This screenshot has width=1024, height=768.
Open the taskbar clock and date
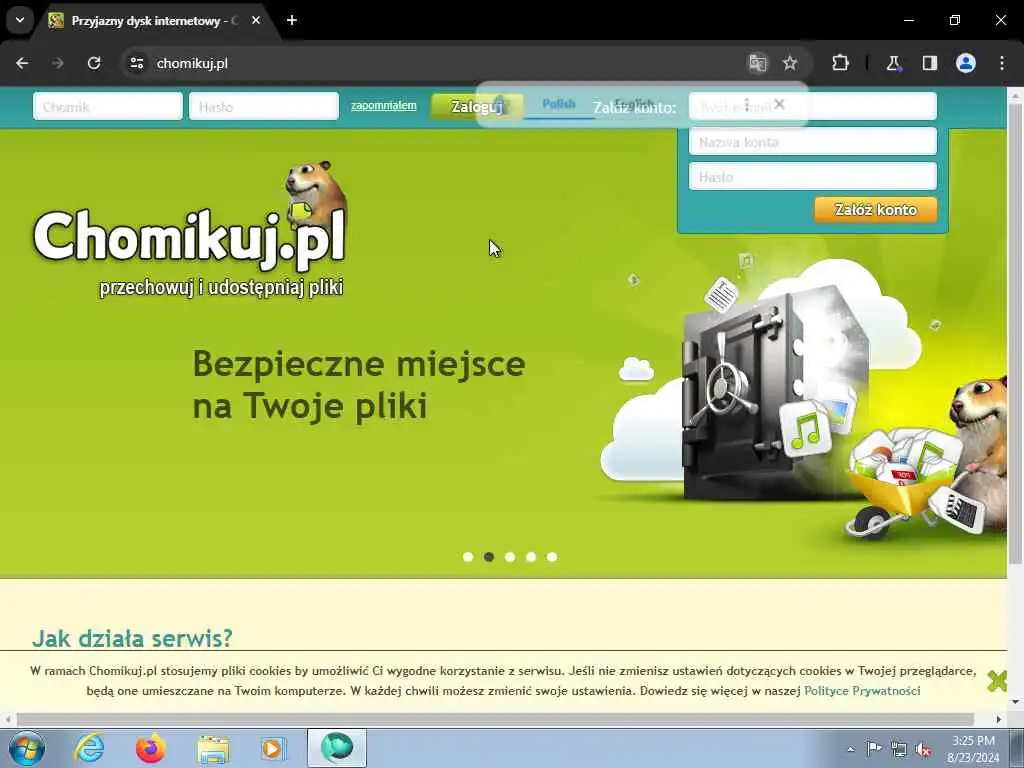pos(973,749)
